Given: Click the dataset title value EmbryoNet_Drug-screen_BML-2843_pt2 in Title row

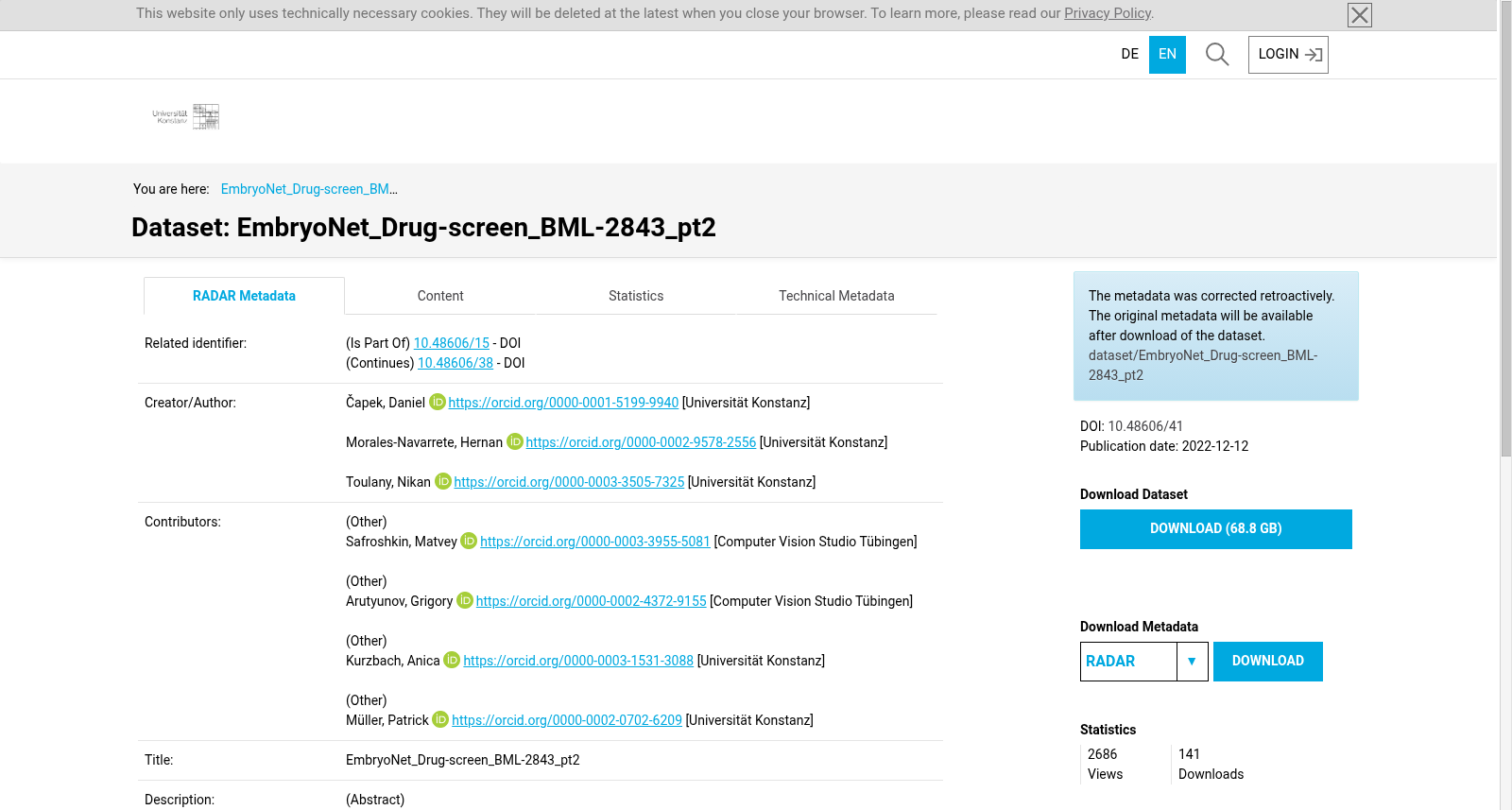Looking at the screenshot, I should (463, 760).
